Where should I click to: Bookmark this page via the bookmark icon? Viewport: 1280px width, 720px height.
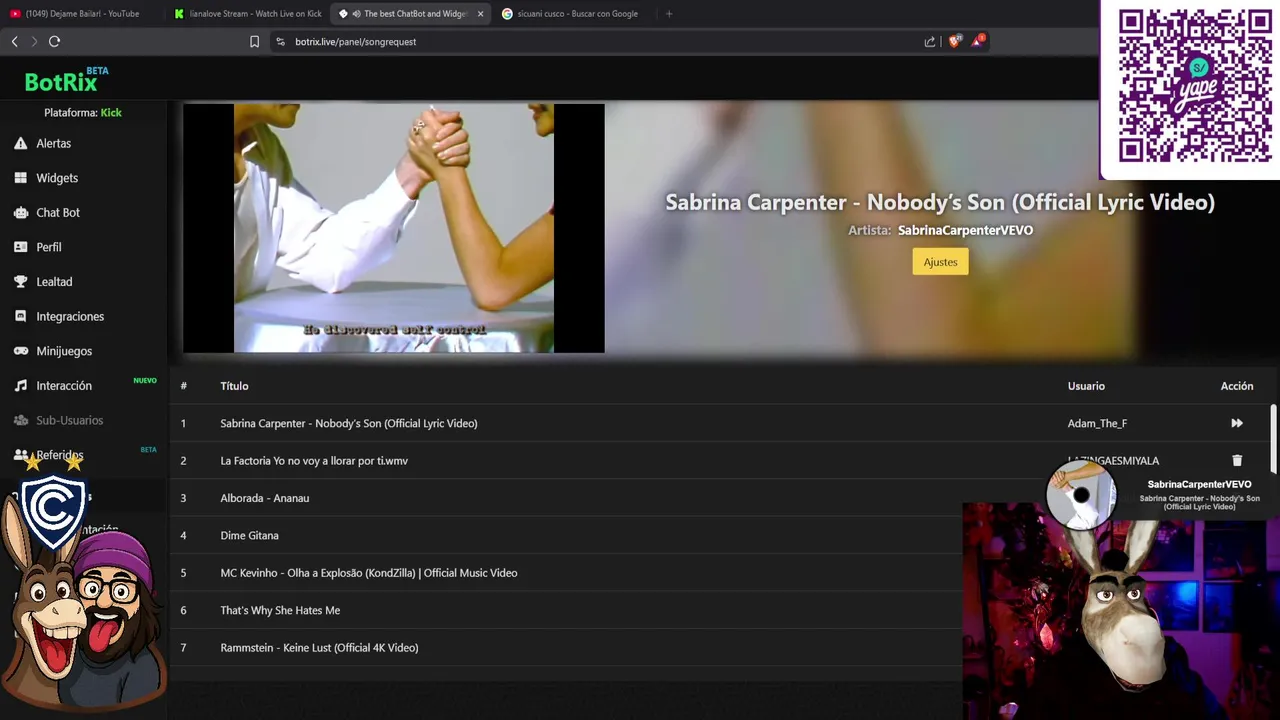pos(254,41)
